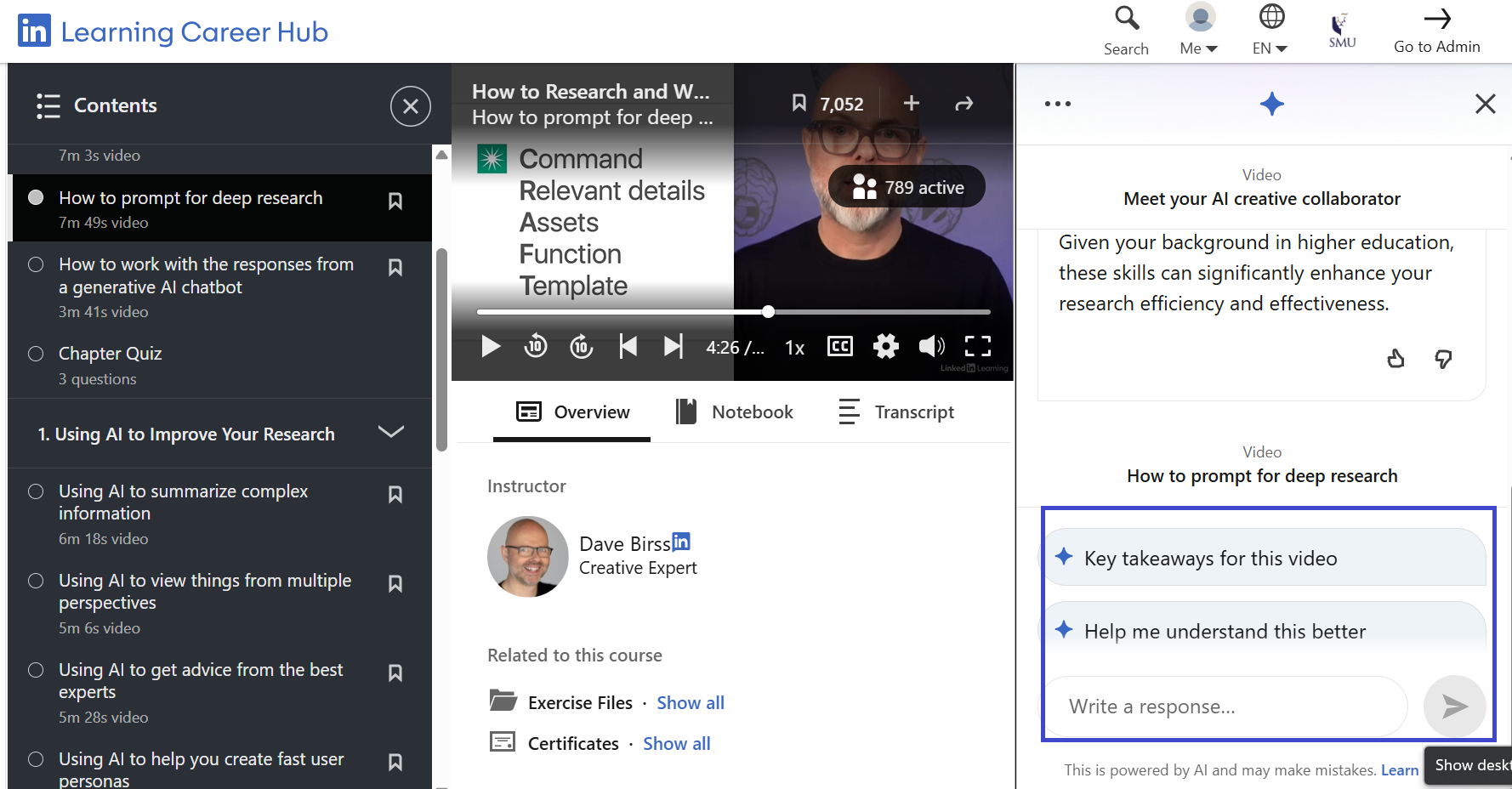Click the thumbs up icon
Viewport: 1512px width, 789px height.
tap(1395, 359)
